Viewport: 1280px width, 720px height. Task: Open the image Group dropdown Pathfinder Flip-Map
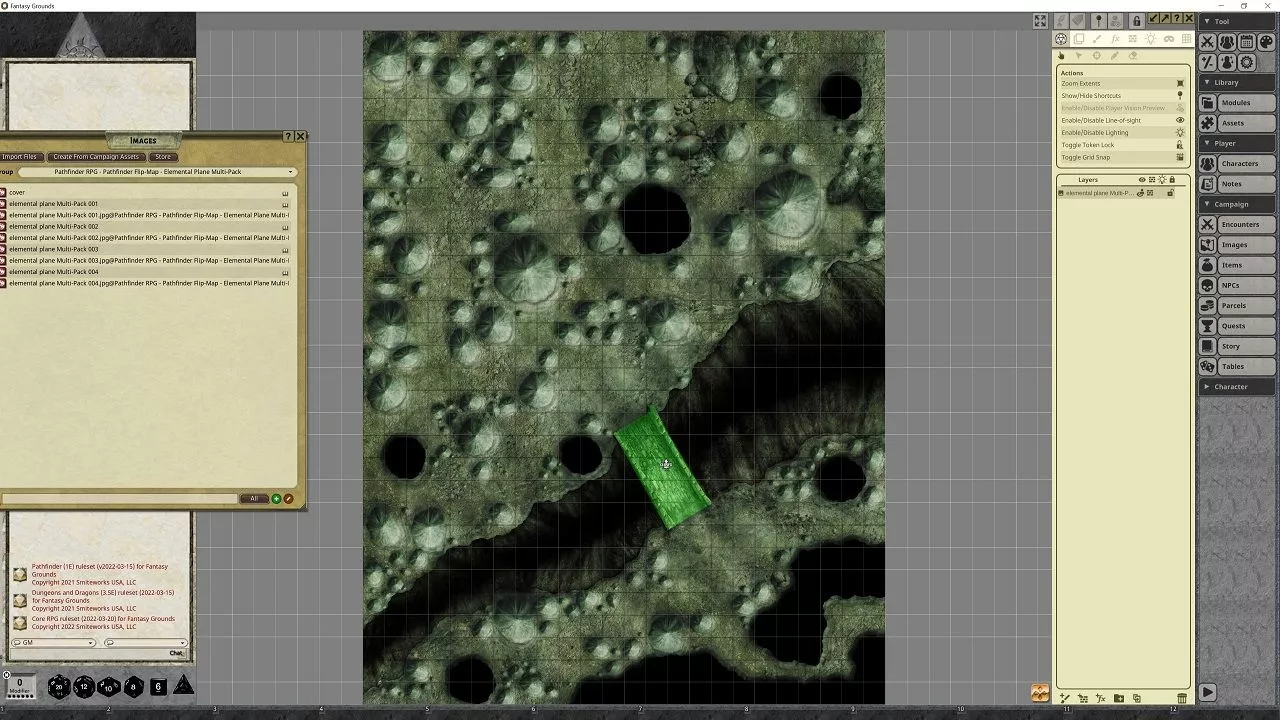coord(156,172)
